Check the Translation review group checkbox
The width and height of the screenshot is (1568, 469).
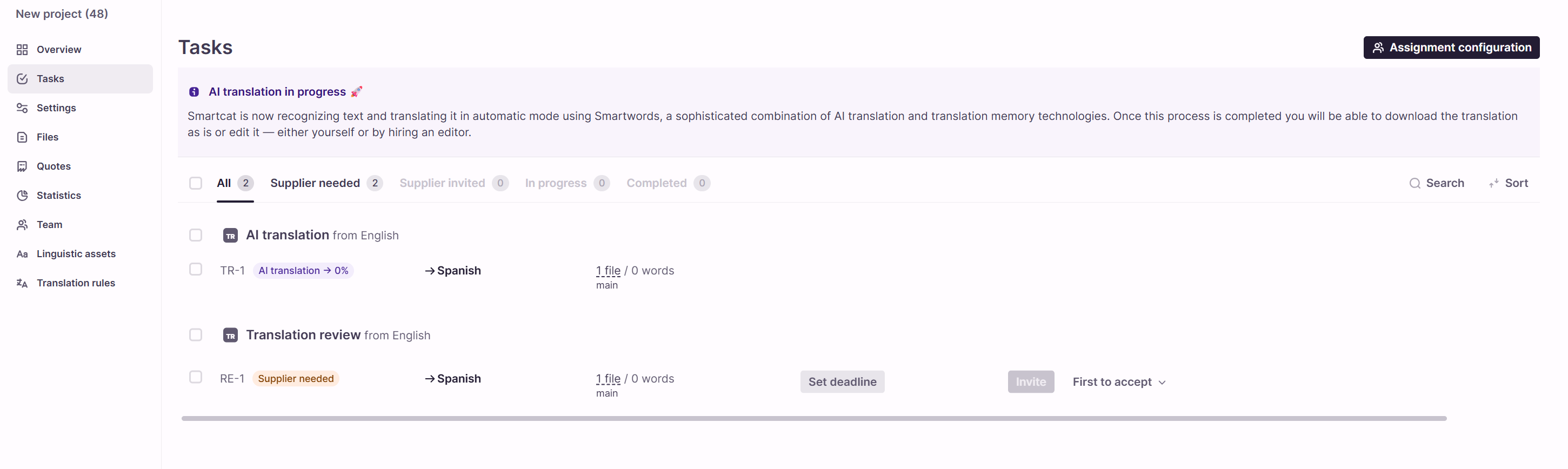(195, 334)
